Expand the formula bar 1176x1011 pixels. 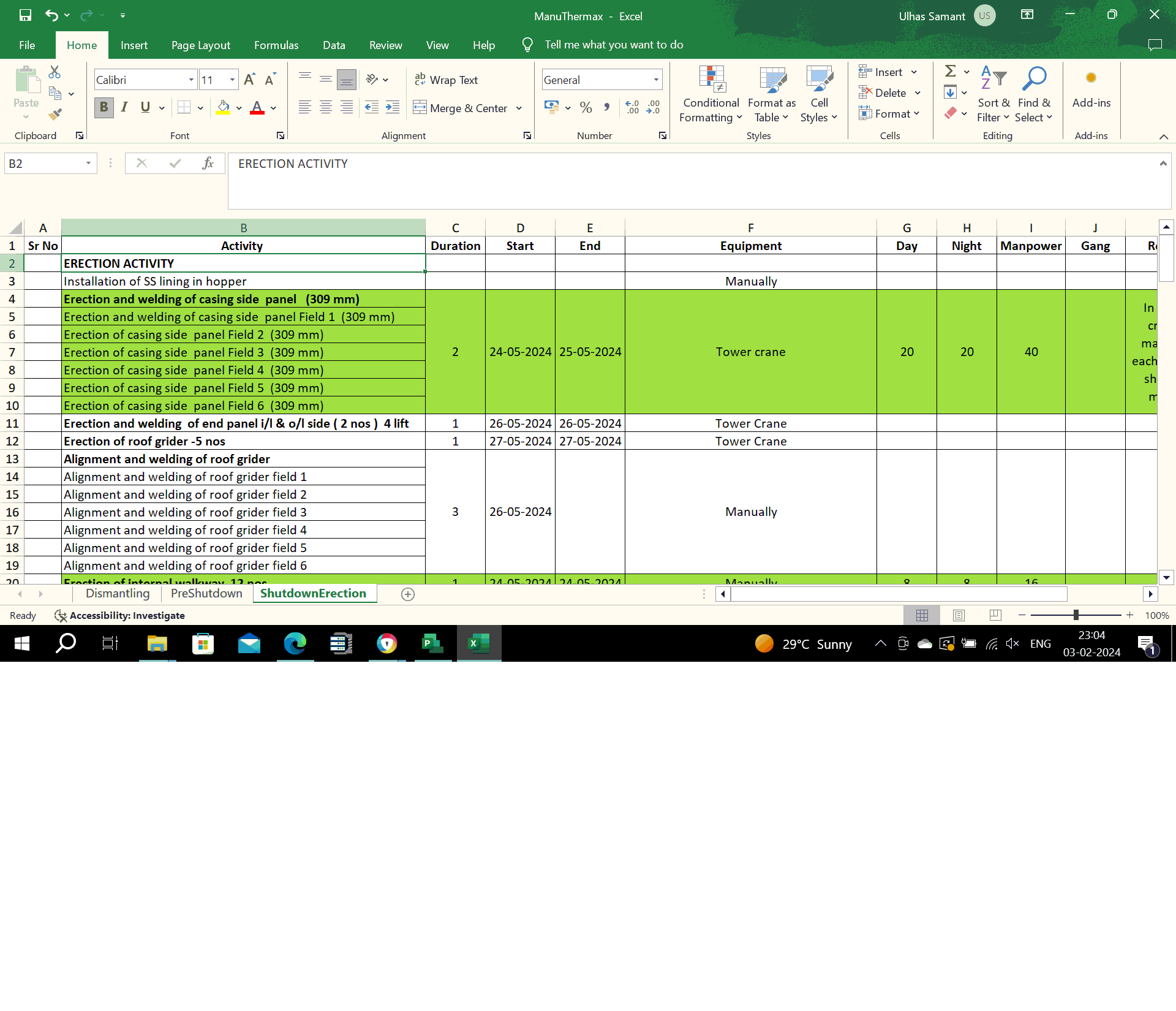pyautogui.click(x=1163, y=164)
